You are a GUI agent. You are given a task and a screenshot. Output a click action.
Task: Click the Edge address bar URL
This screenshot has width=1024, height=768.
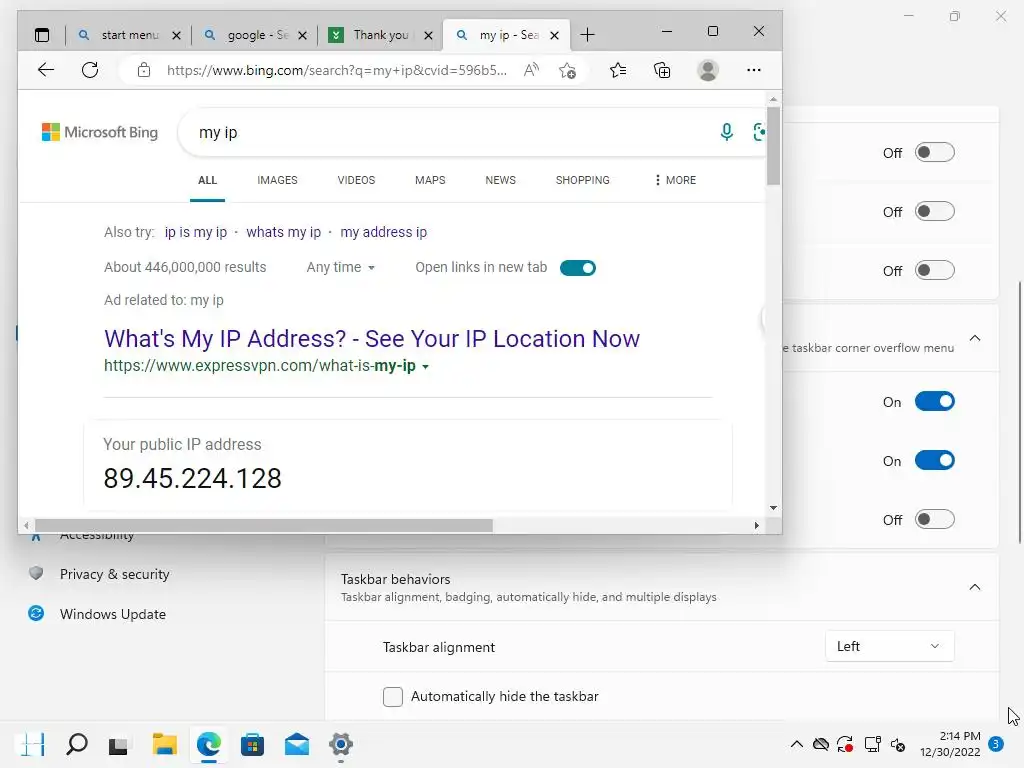tap(336, 70)
